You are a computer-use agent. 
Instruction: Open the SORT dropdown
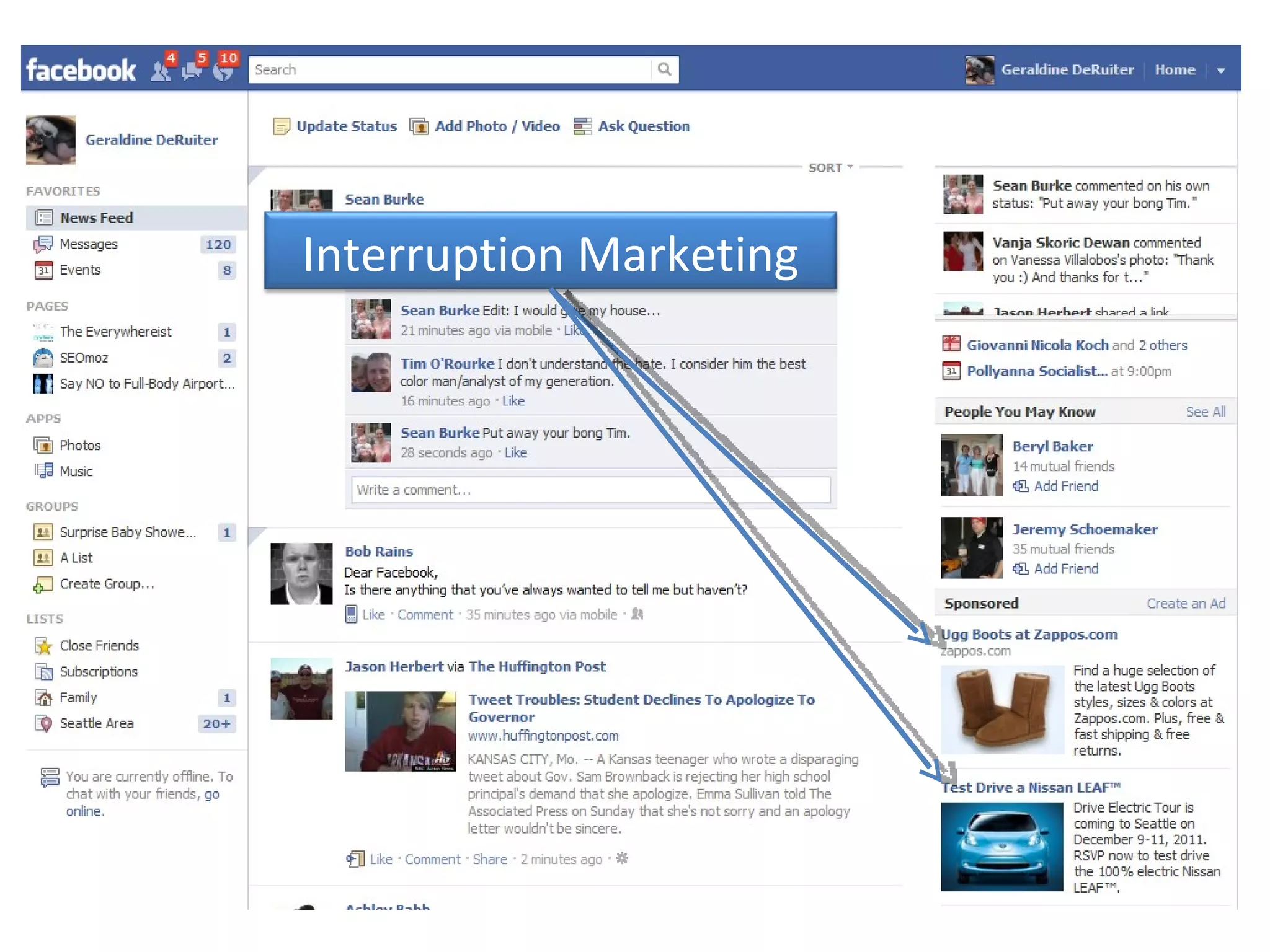[x=831, y=167]
